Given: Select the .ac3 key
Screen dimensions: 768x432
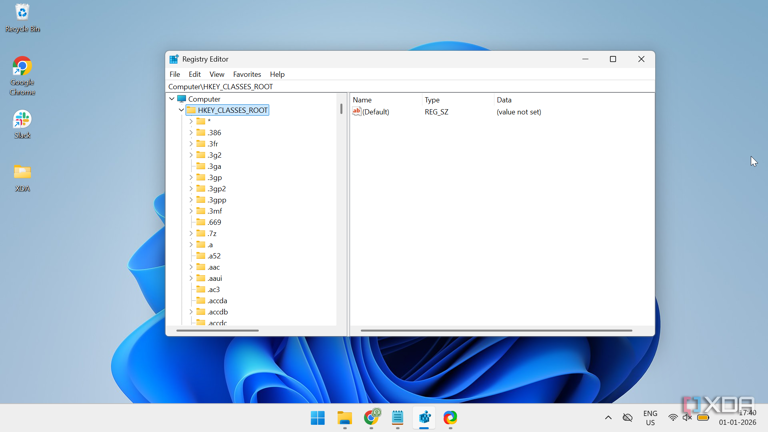Looking at the screenshot, I should (x=214, y=289).
